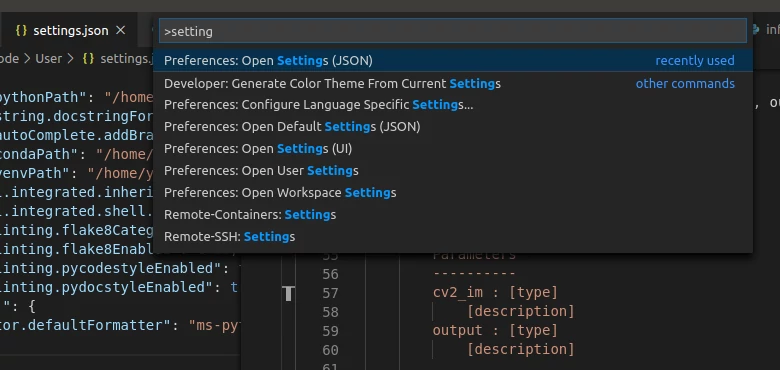Viewport: 780px width, 370px height.
Task: Open Preferences: Open Default Settings (JSON)
Action: (453, 127)
